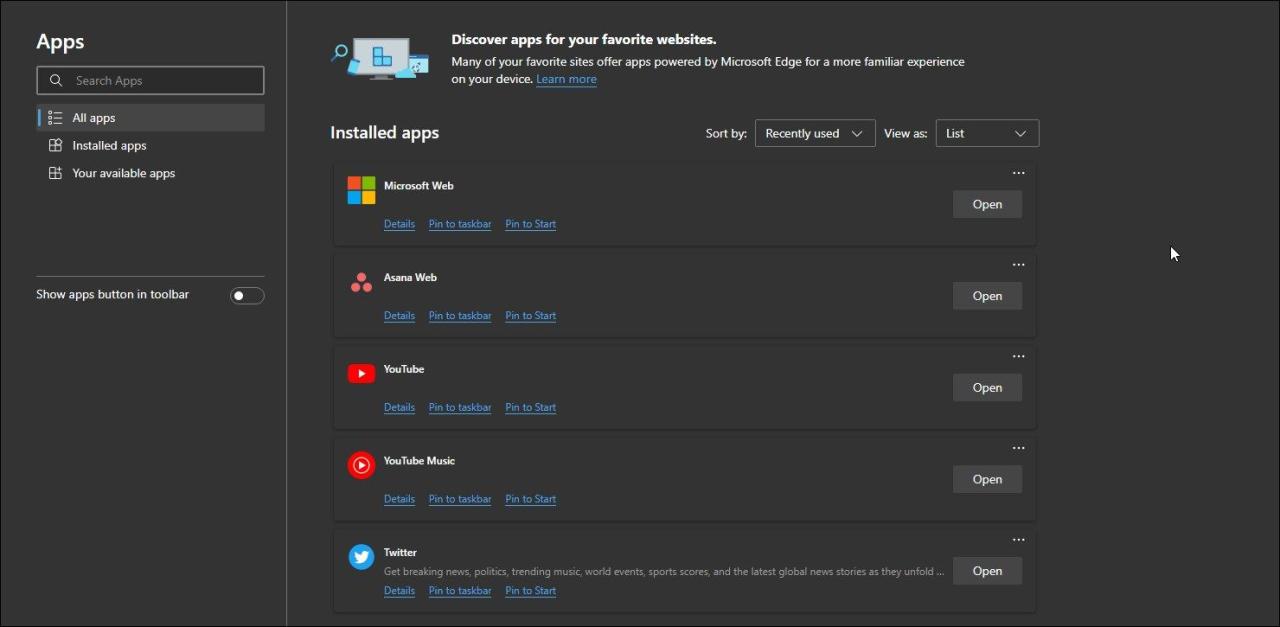Pin YouTube Music to taskbar
This screenshot has height=627, width=1280.
[x=460, y=499]
